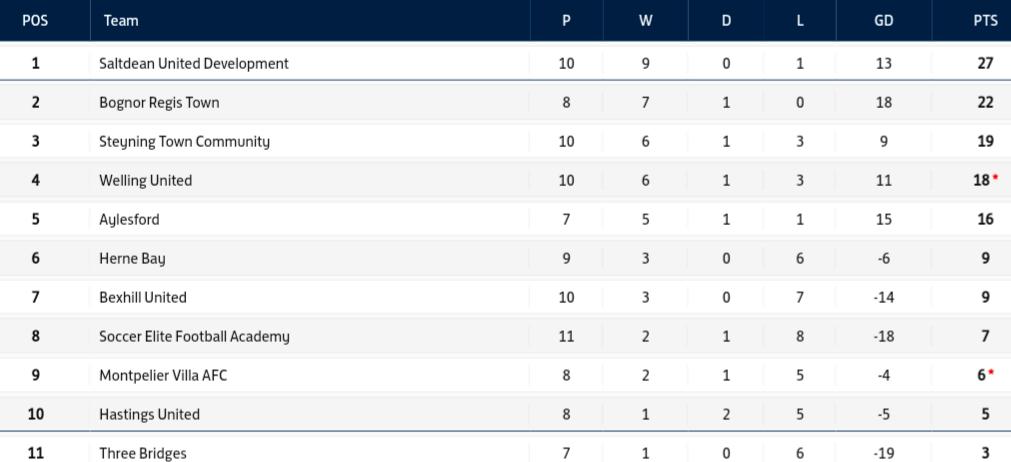Screen dimensions: 1011x462
Task: Click the P played column header
Action: click(566, 20)
